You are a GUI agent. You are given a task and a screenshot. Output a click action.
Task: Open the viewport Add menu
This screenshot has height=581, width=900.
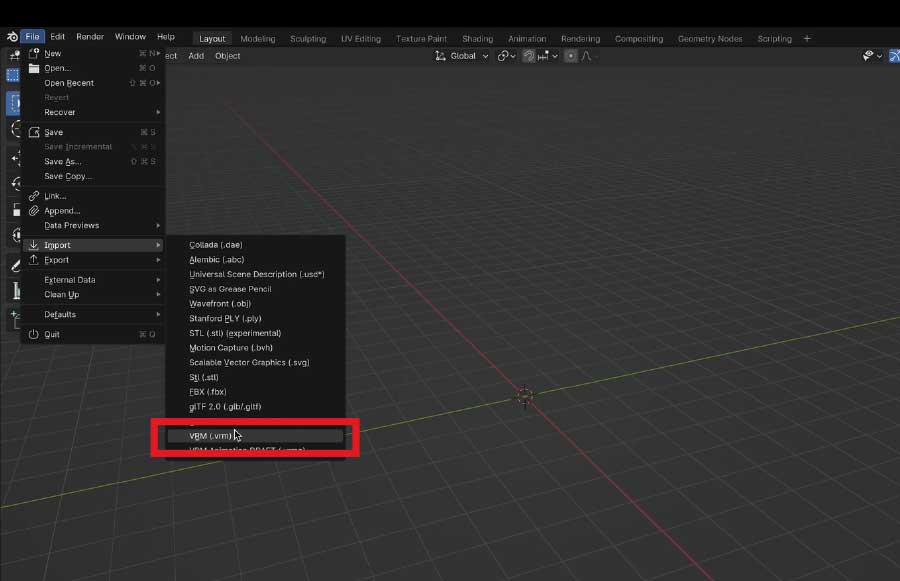click(196, 56)
